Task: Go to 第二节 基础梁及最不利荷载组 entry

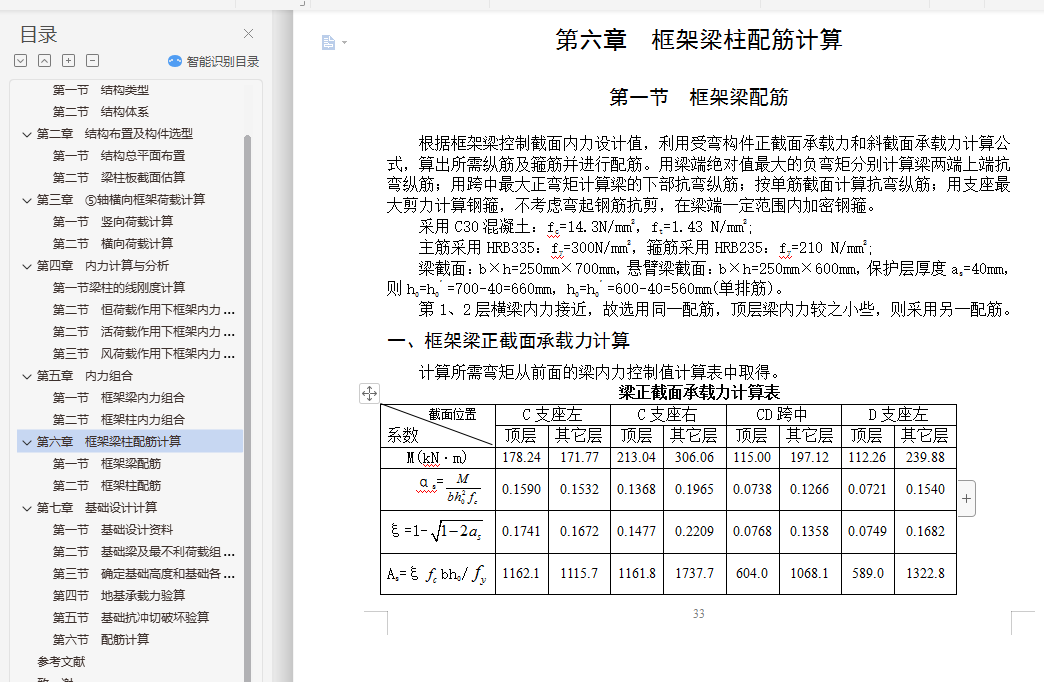Action: (144, 551)
